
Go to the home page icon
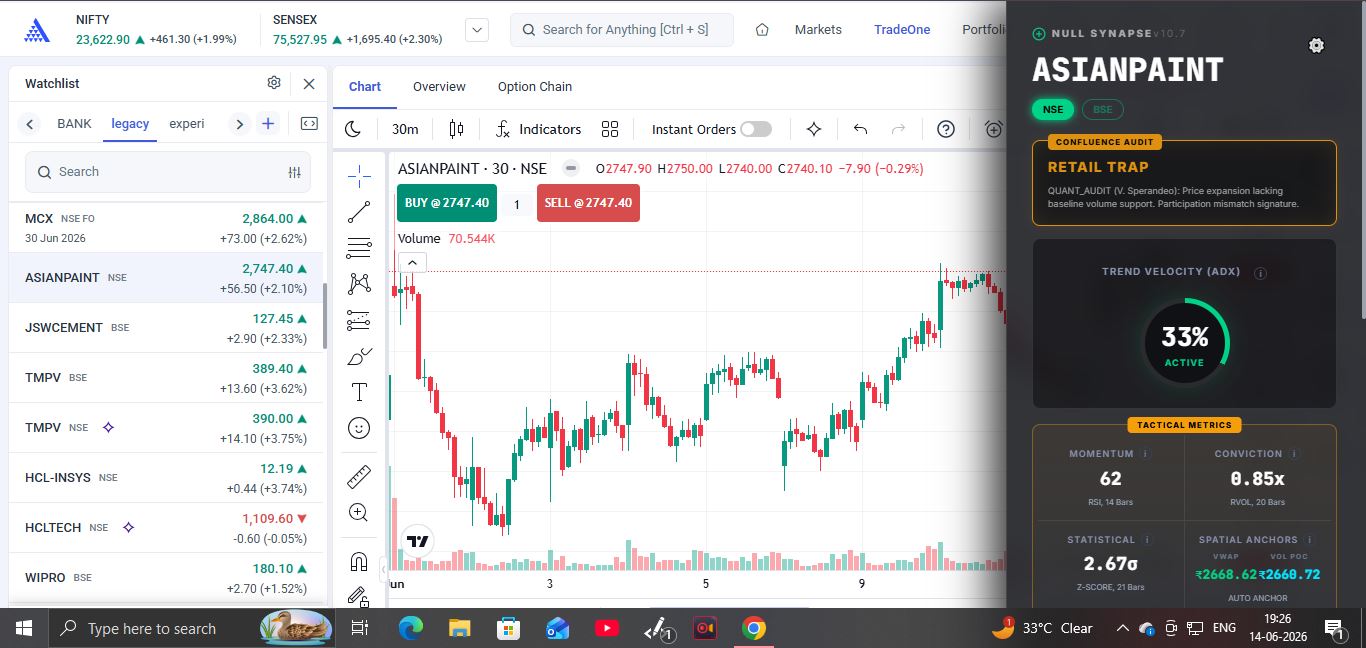tap(762, 30)
